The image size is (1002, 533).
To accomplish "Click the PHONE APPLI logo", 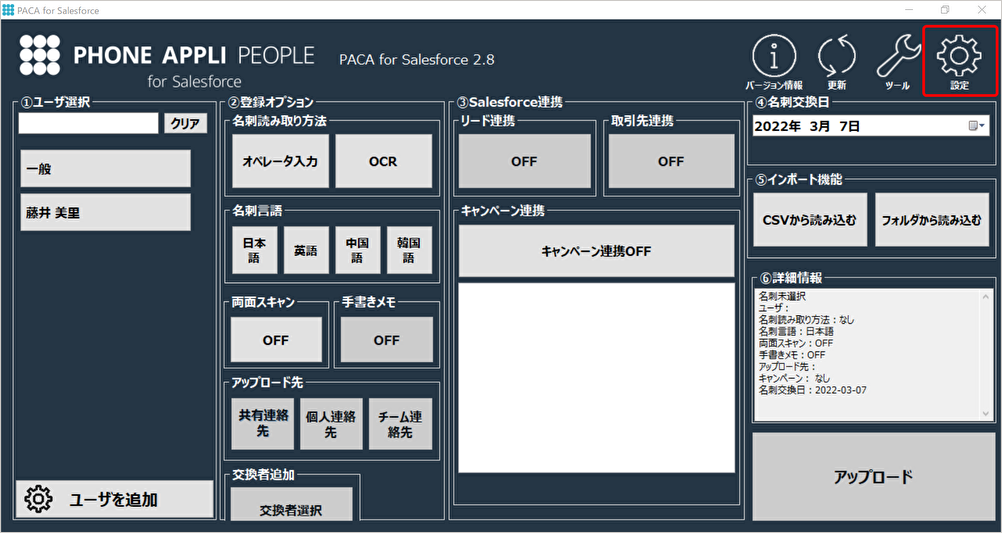I will (40, 55).
